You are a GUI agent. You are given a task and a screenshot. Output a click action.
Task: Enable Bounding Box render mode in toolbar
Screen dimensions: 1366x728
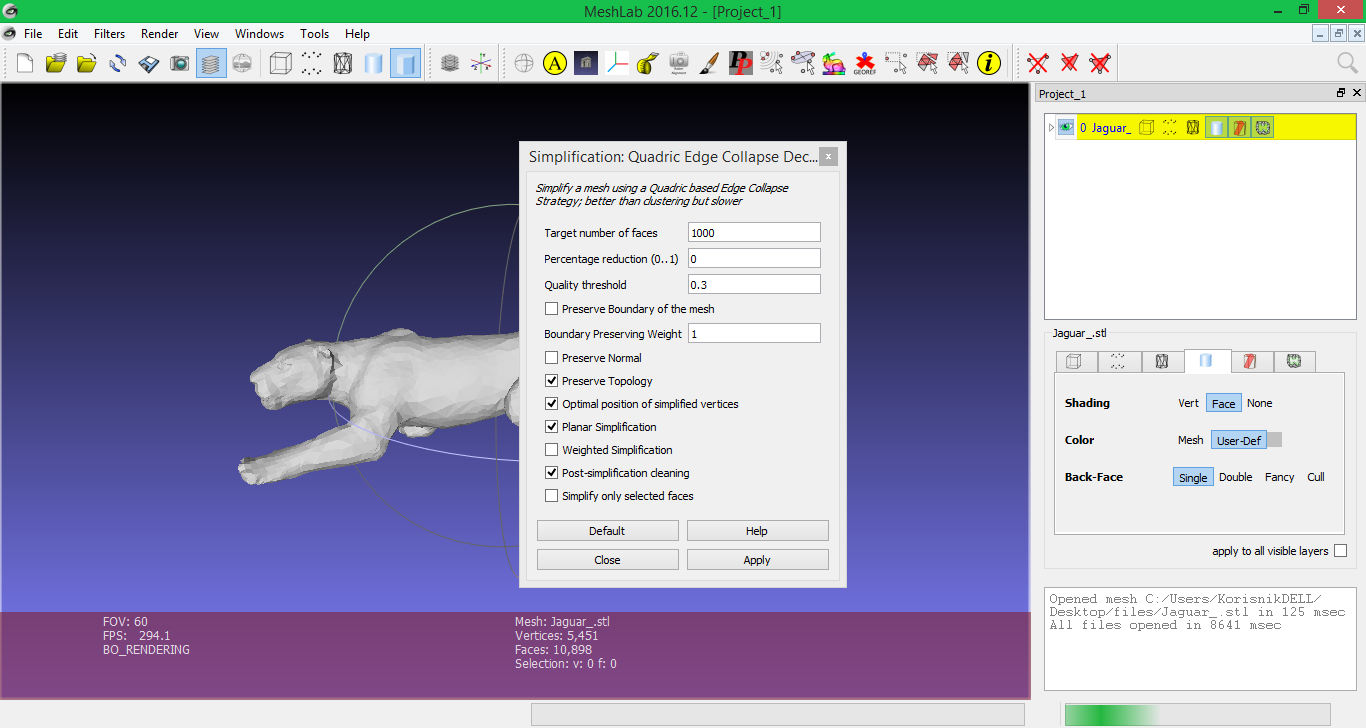tap(281, 64)
